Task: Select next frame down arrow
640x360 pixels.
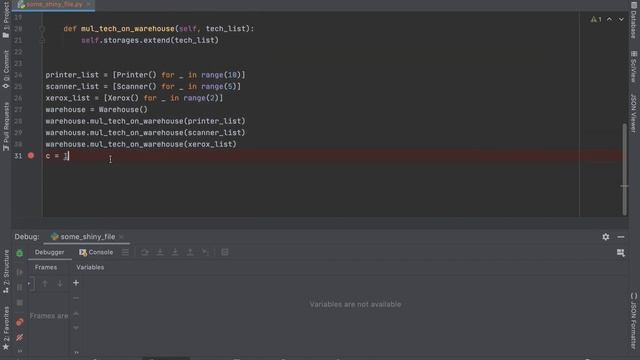Action: coord(60,284)
